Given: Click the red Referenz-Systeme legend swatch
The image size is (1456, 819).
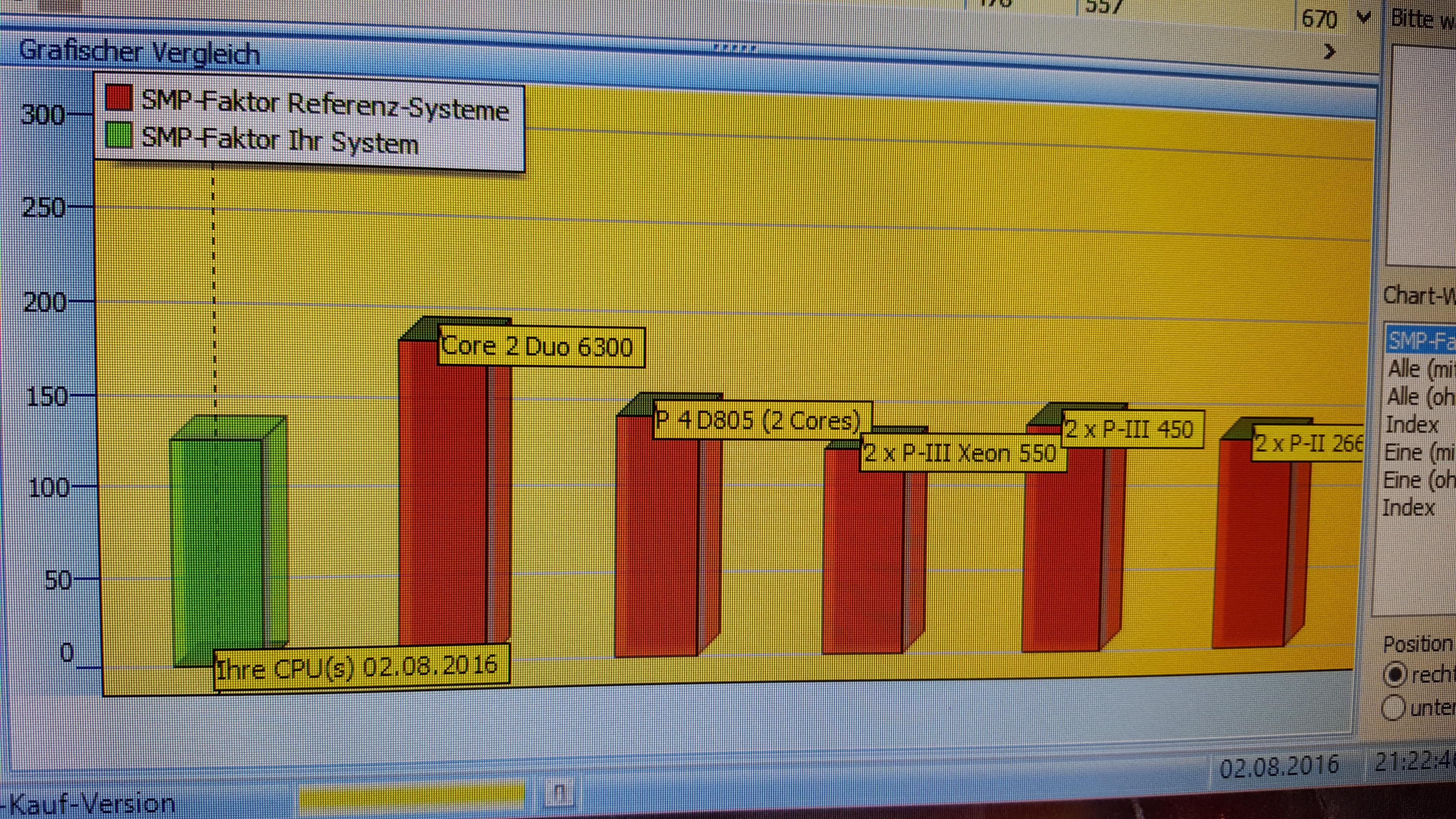Looking at the screenshot, I should point(119,98).
